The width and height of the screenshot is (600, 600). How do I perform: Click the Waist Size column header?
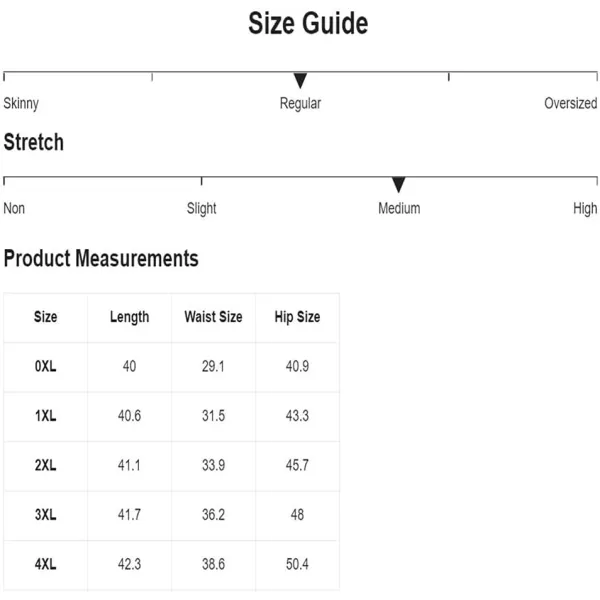pyautogui.click(x=213, y=317)
